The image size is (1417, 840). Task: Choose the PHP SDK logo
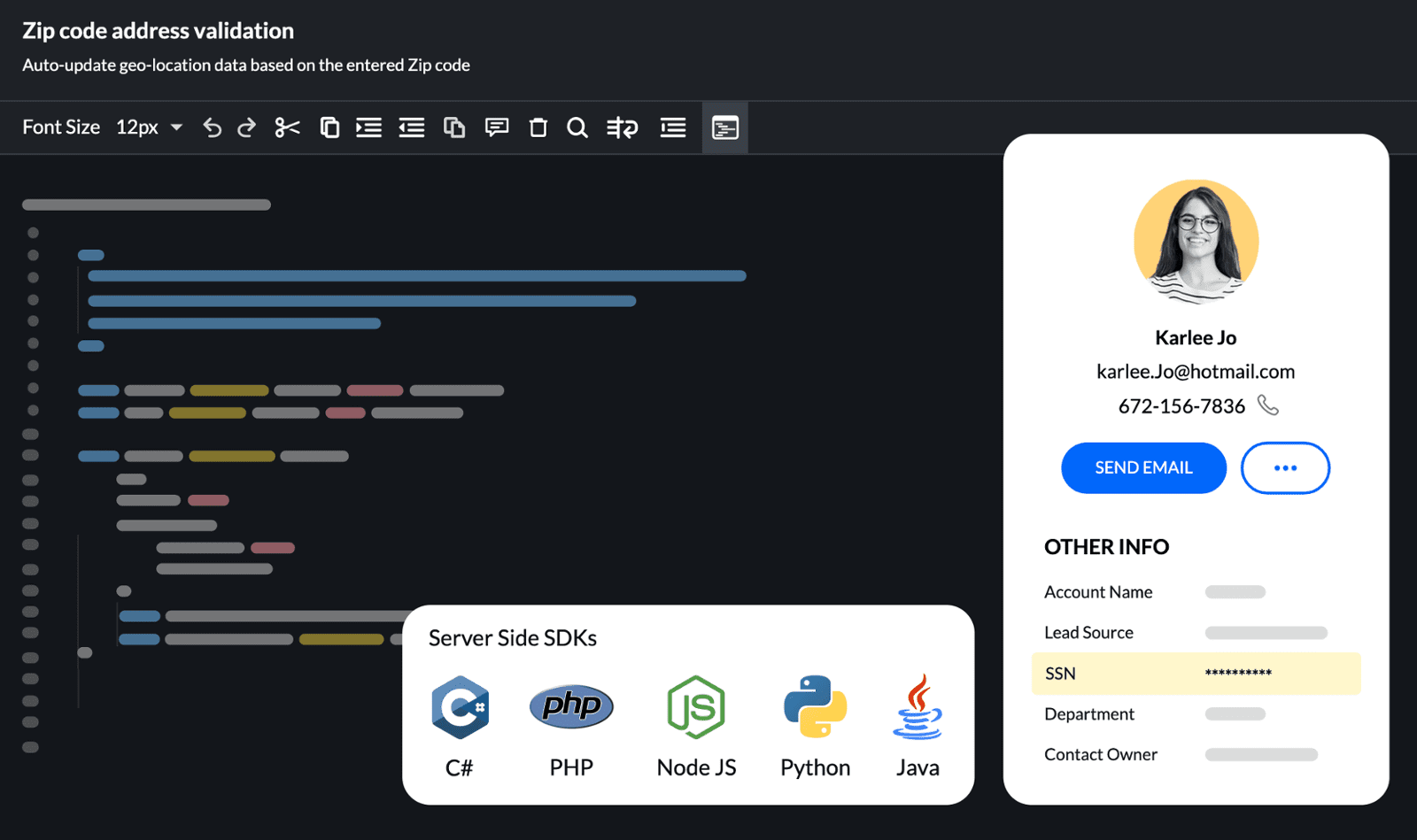[x=571, y=706]
